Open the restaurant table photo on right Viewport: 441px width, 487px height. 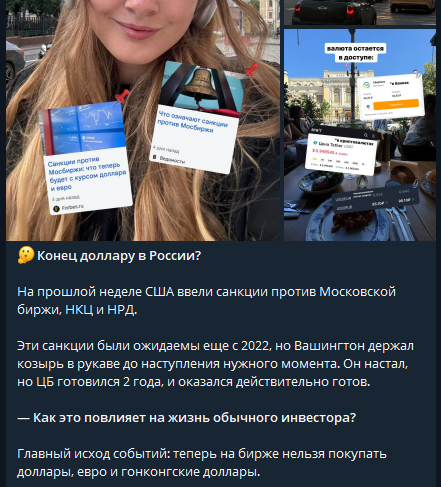pyautogui.click(x=360, y=135)
